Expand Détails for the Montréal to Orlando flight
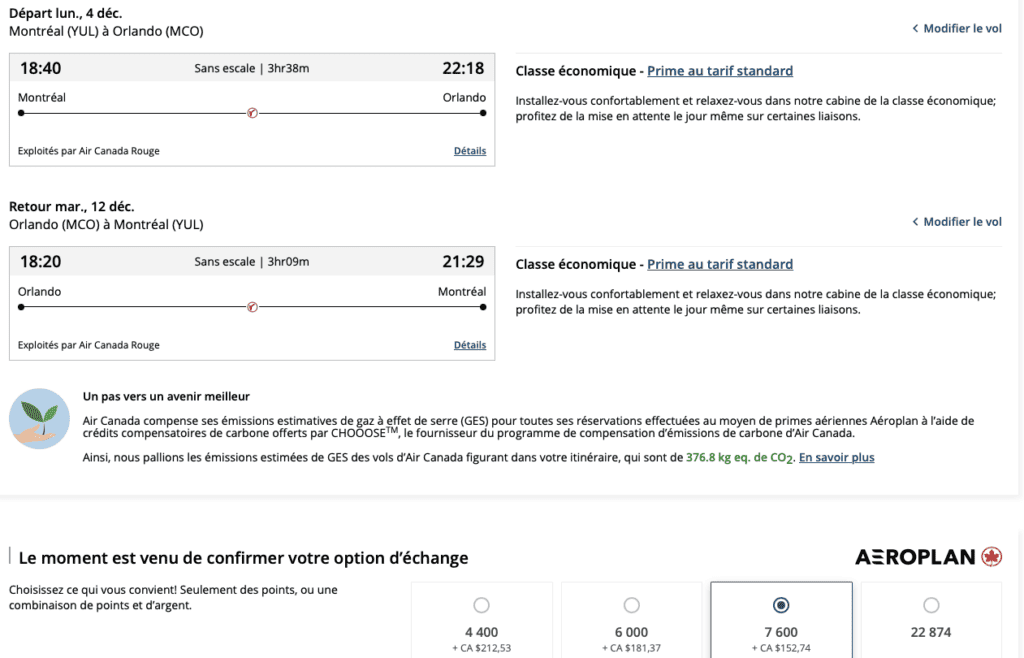Screen dimensions: 1024x658 (469, 151)
